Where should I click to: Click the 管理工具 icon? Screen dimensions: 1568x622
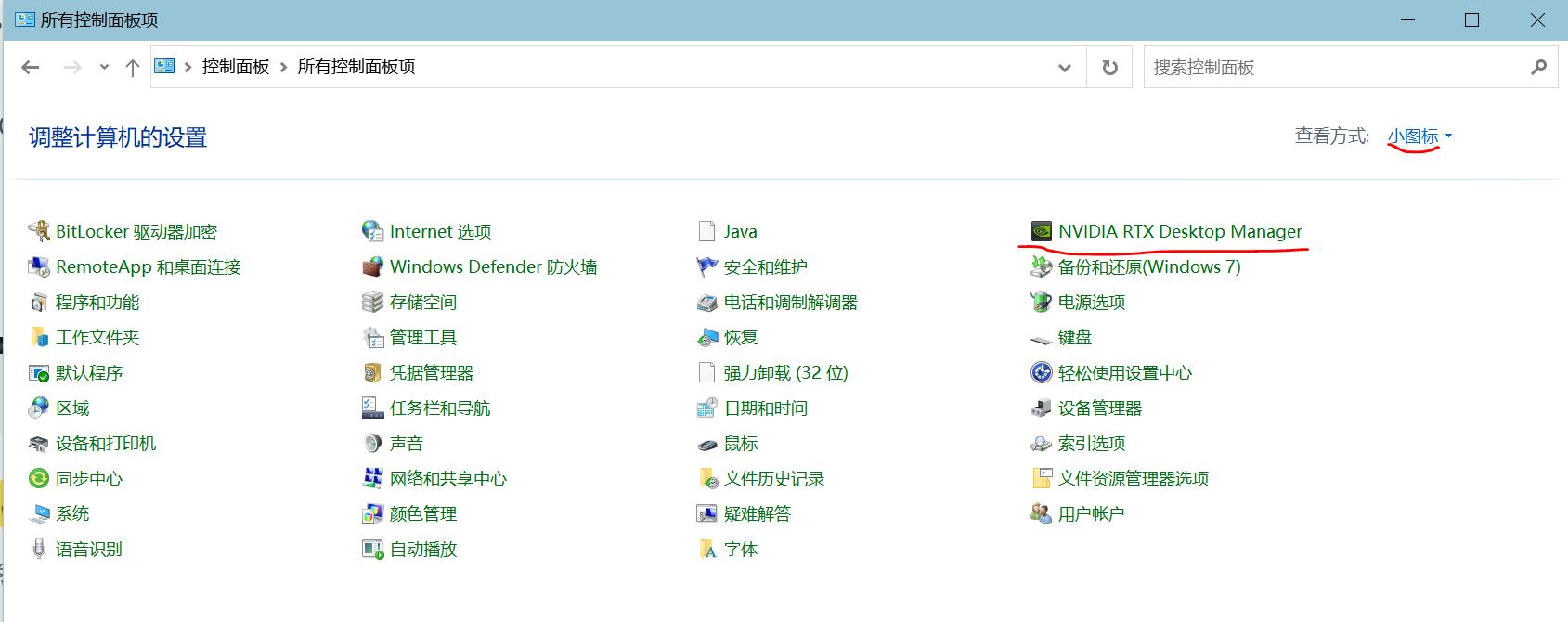coord(373,337)
